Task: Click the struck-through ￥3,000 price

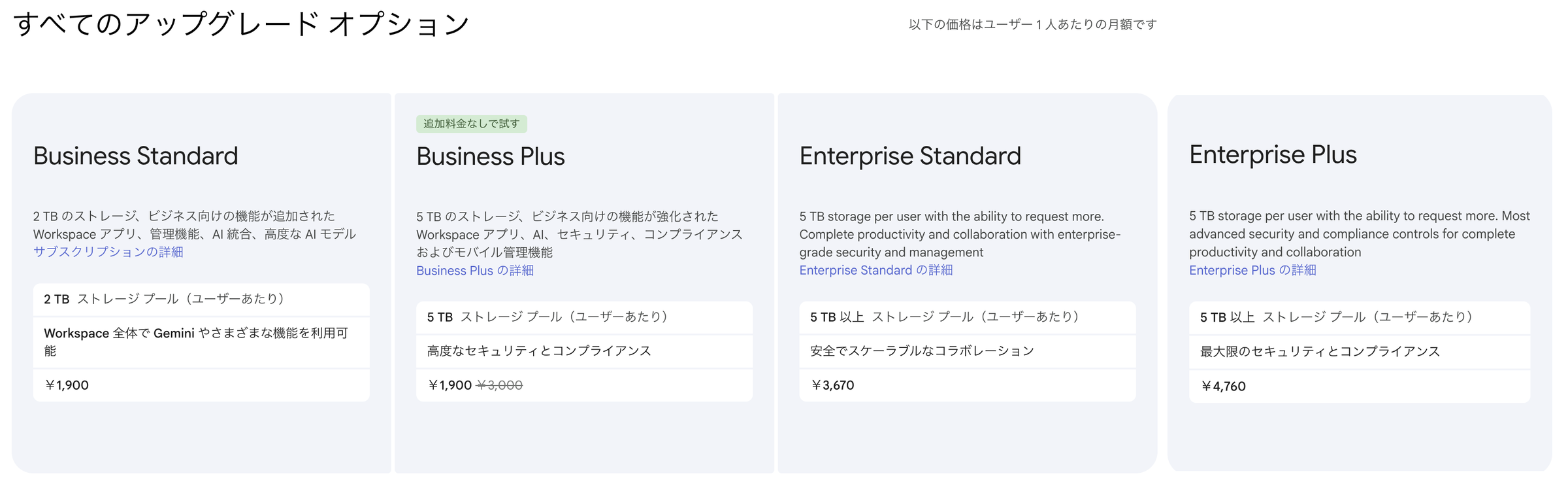Action: [x=500, y=385]
